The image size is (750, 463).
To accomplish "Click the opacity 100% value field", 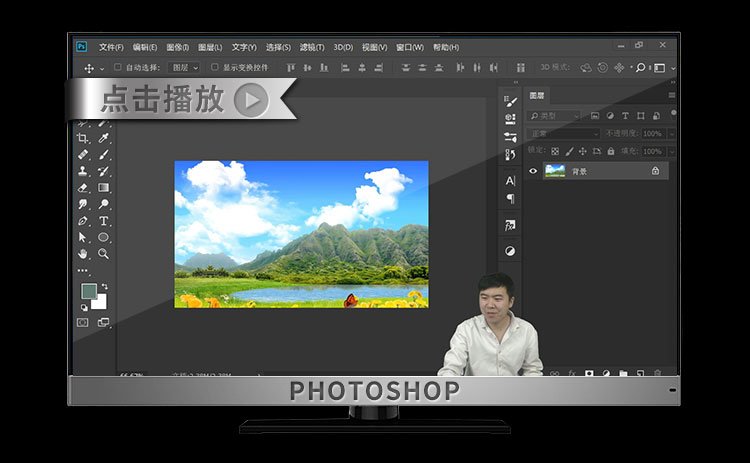I will (x=652, y=134).
